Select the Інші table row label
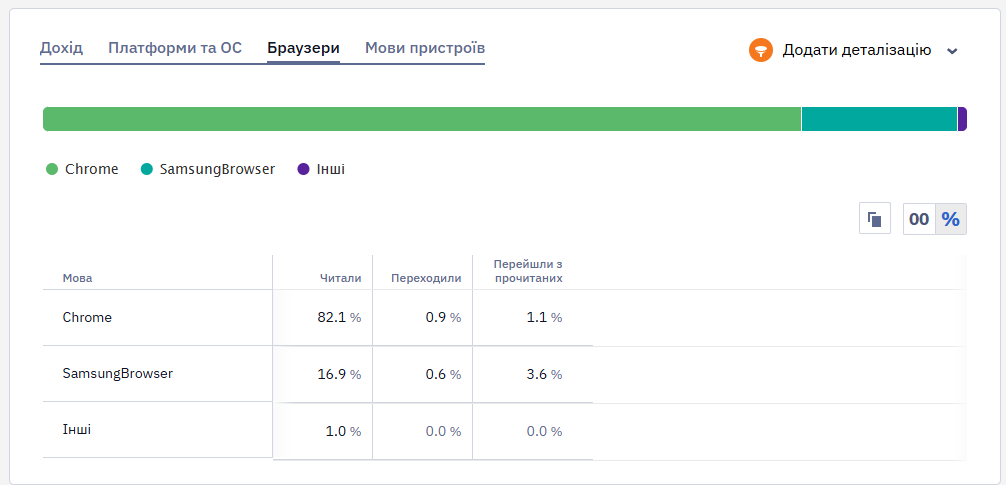Screen dimensions: 1006x485 point(77,429)
